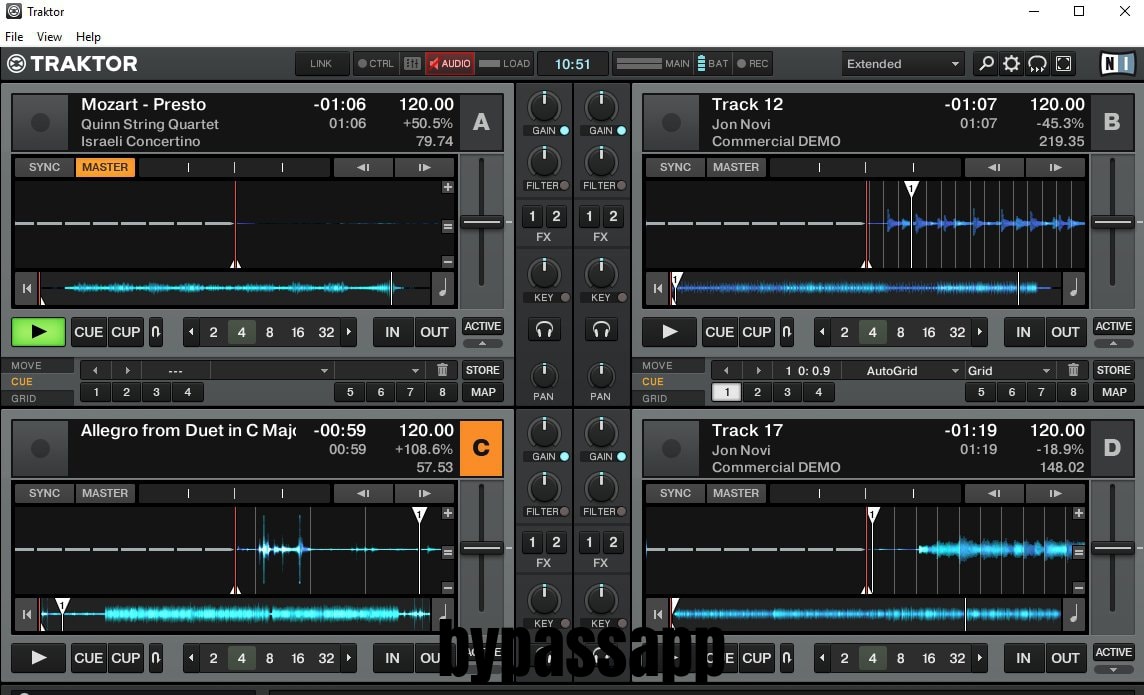Toggle fullscreen icon in header
This screenshot has height=695, width=1144.
click(1064, 64)
